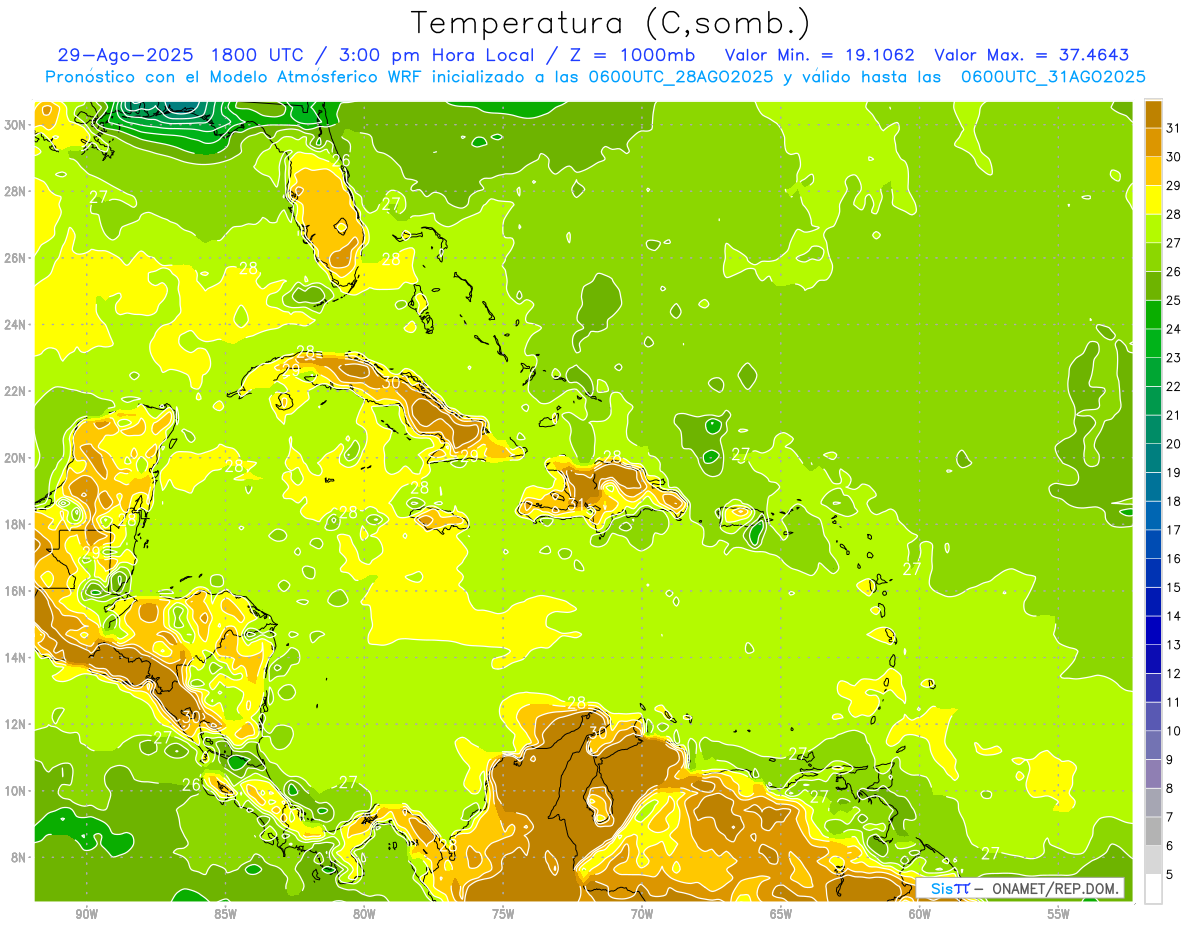Click the "16N" latitude axis label
This screenshot has width=1200, height=927.
(x=16, y=591)
